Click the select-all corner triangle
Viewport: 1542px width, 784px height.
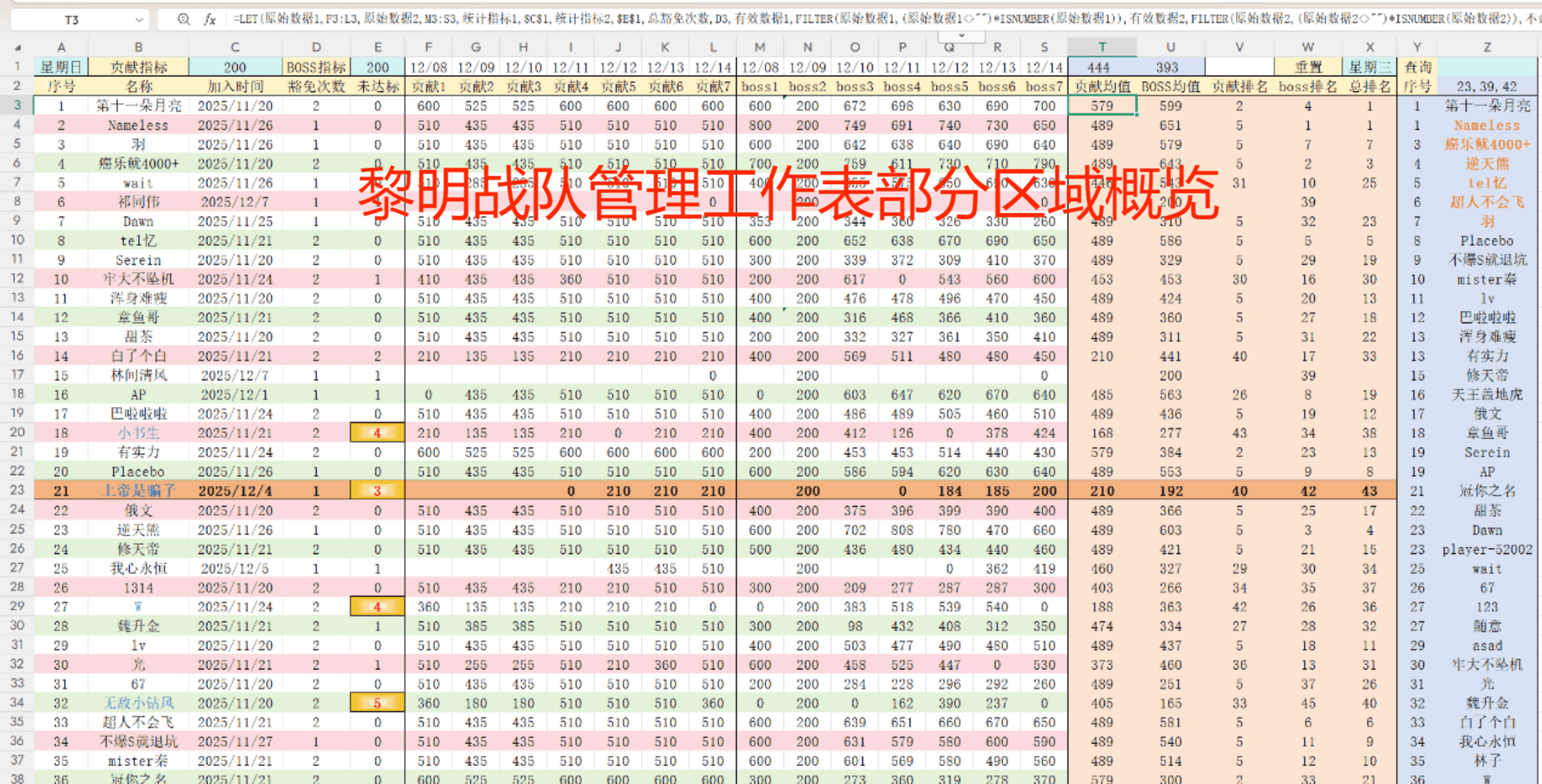pyautogui.click(x=18, y=47)
